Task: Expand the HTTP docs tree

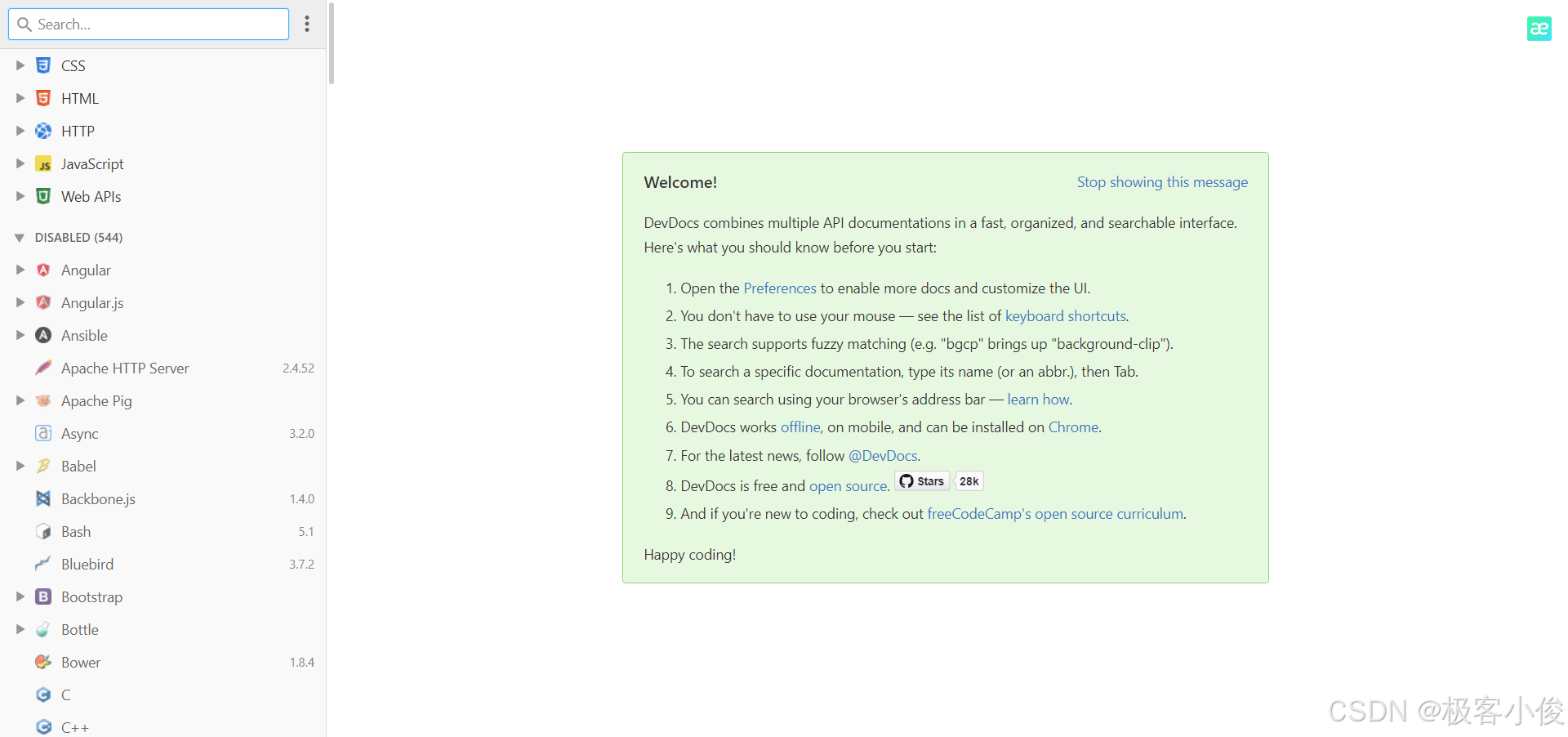Action: pos(20,131)
